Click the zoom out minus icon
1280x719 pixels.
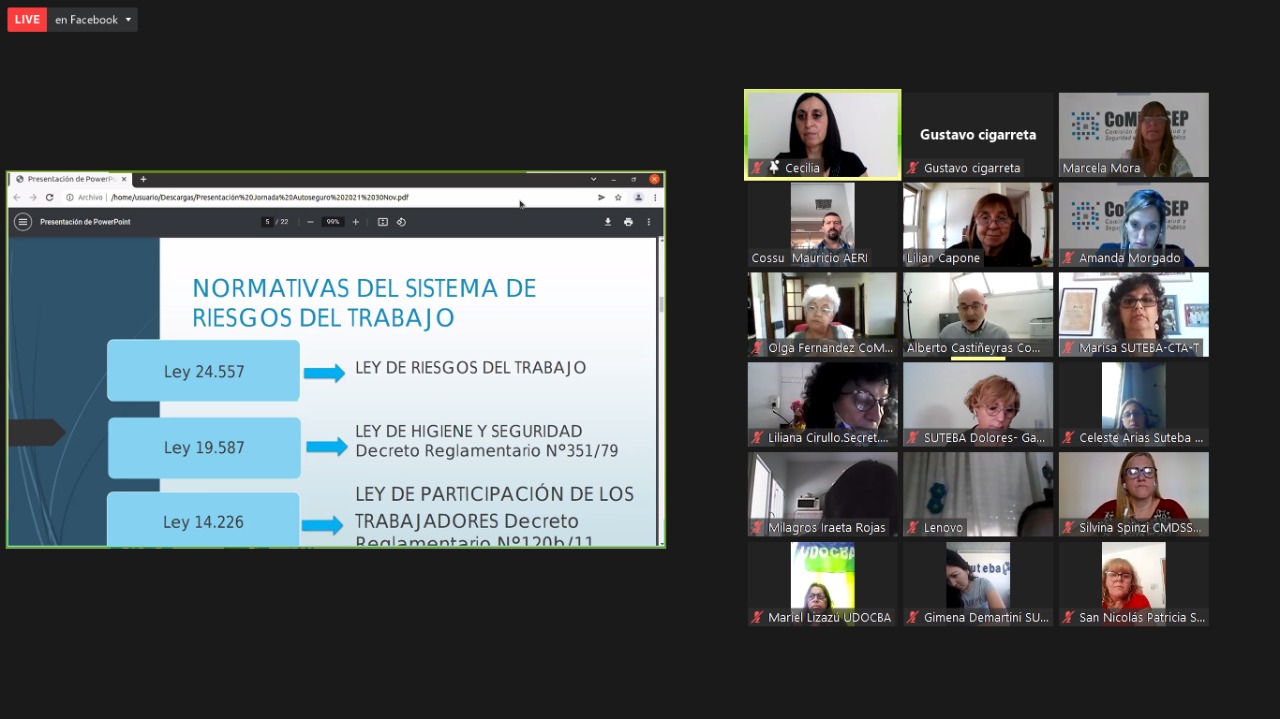click(311, 222)
